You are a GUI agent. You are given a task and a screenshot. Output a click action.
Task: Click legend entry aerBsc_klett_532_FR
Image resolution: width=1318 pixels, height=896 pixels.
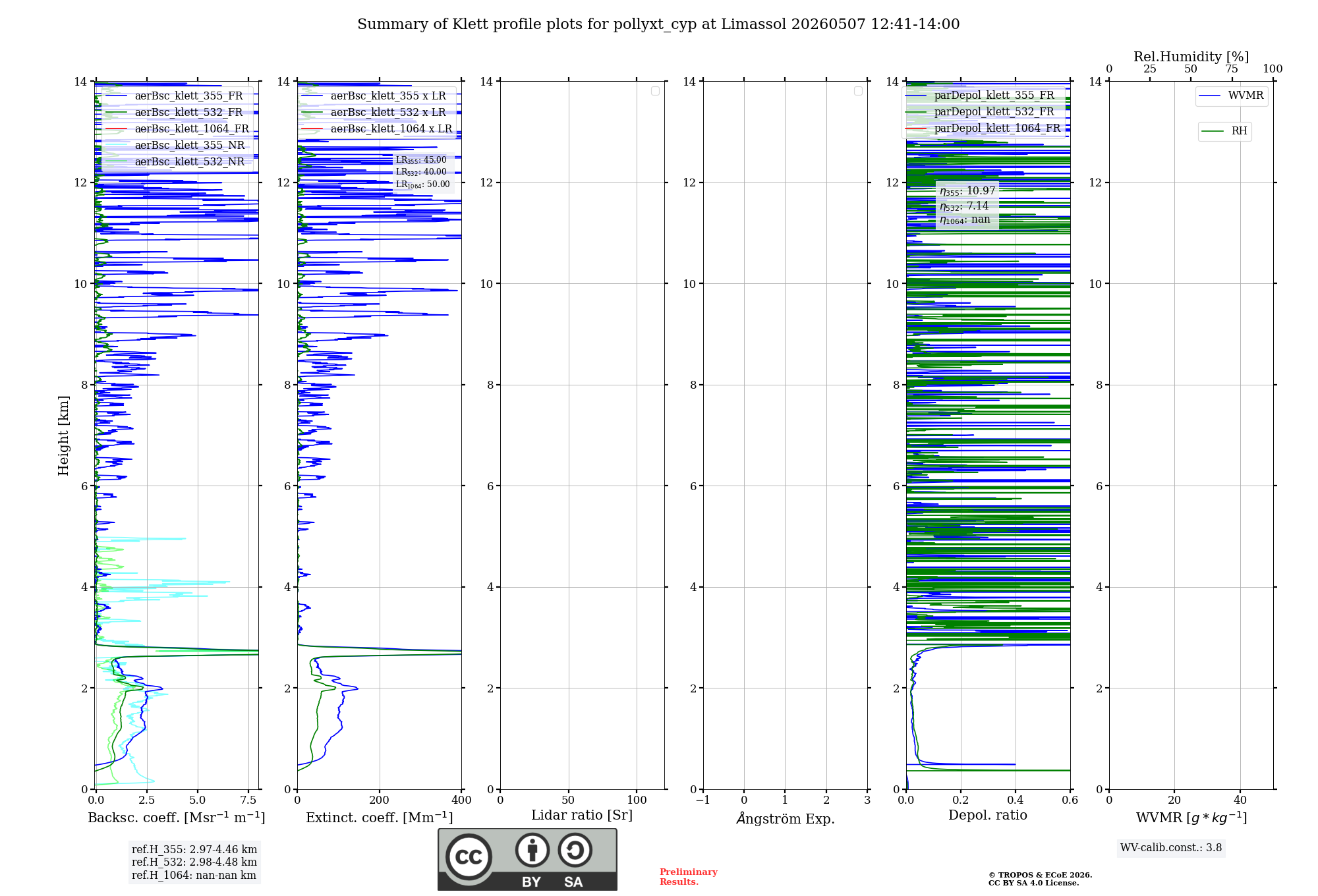point(175,112)
